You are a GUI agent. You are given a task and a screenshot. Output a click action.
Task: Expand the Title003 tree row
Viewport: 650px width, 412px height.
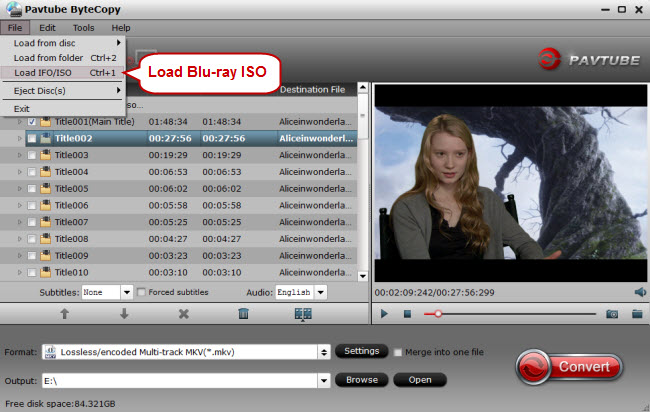19,155
